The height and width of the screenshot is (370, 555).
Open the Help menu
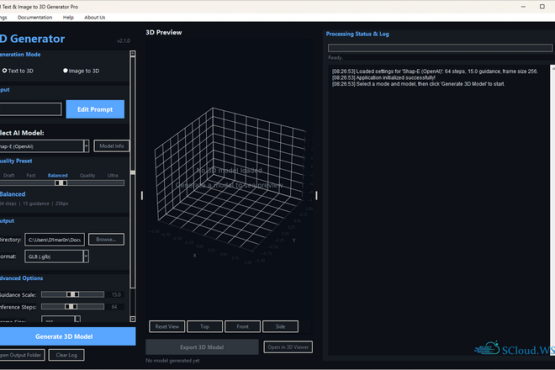point(68,17)
